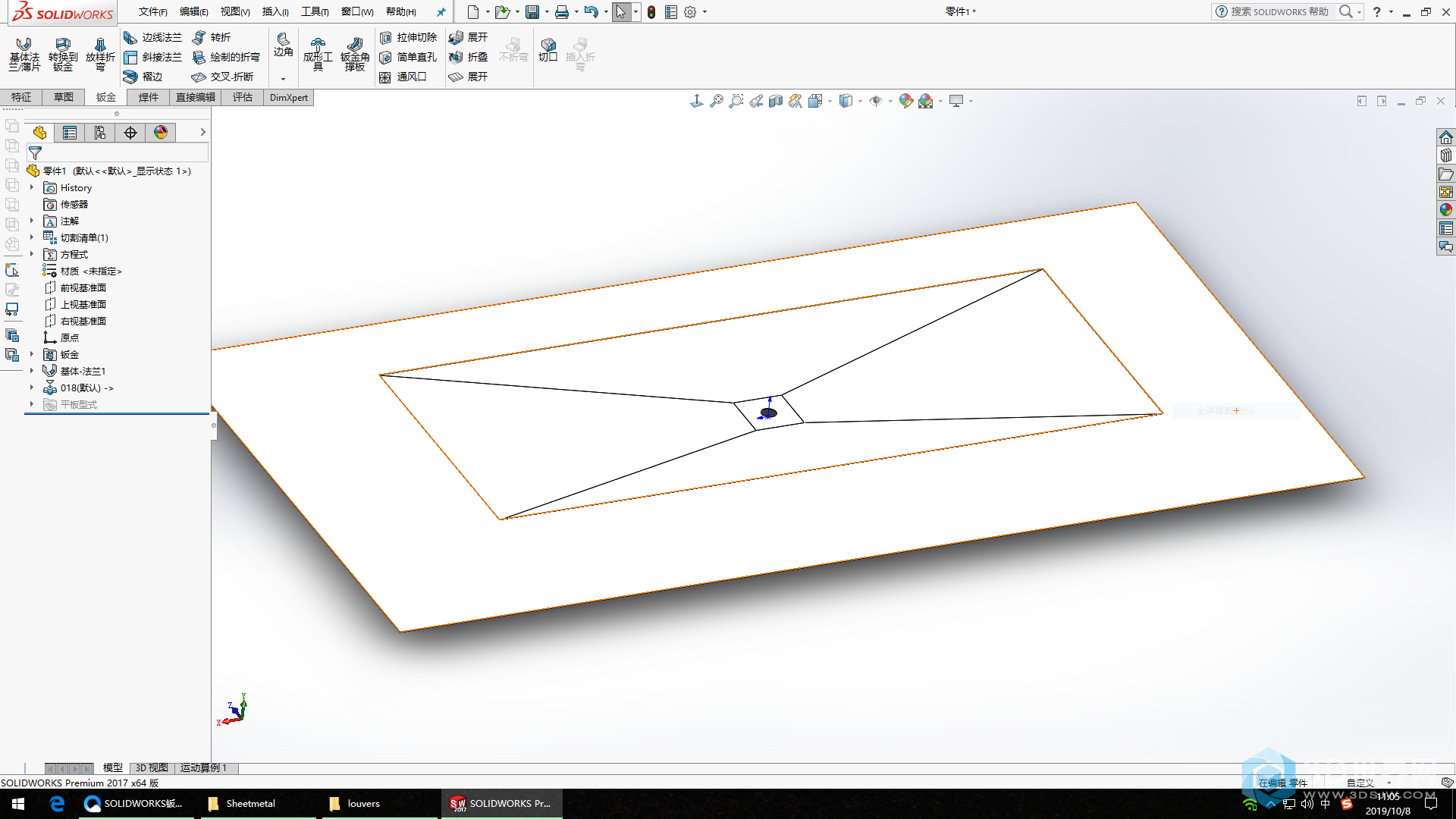
Task: Switch to the 评估 ribbon tab
Action: (243, 97)
